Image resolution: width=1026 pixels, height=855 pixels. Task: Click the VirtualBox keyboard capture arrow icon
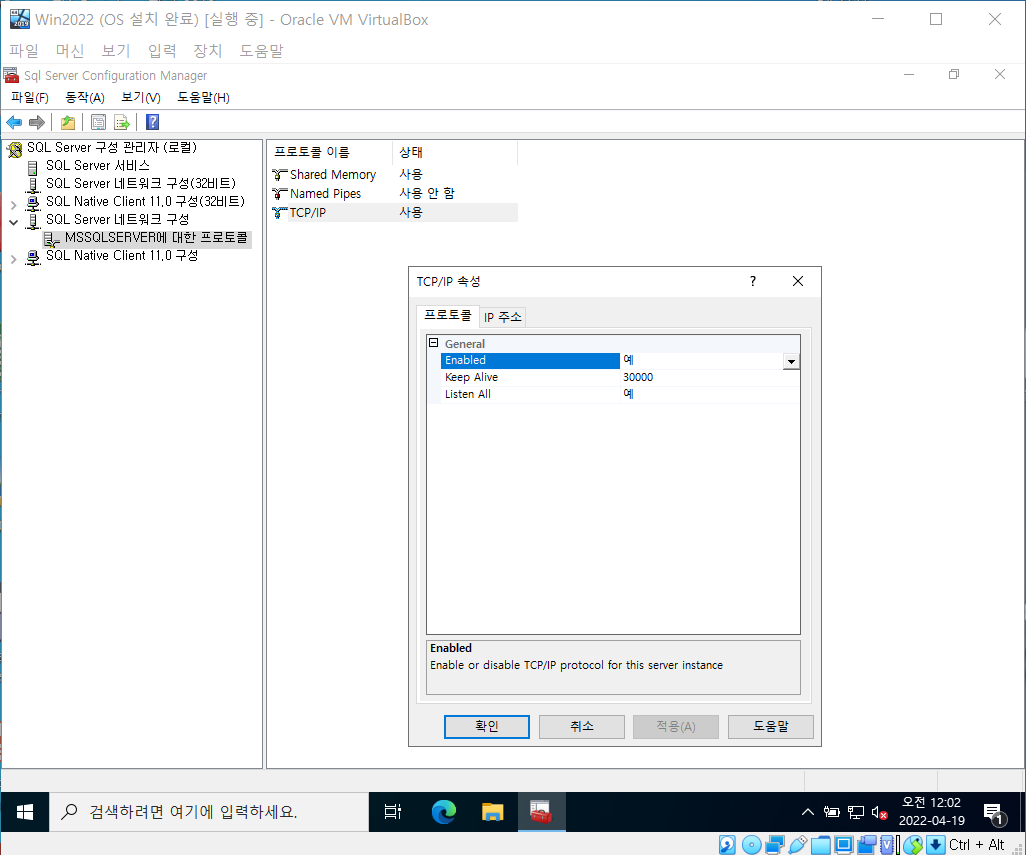point(936,845)
